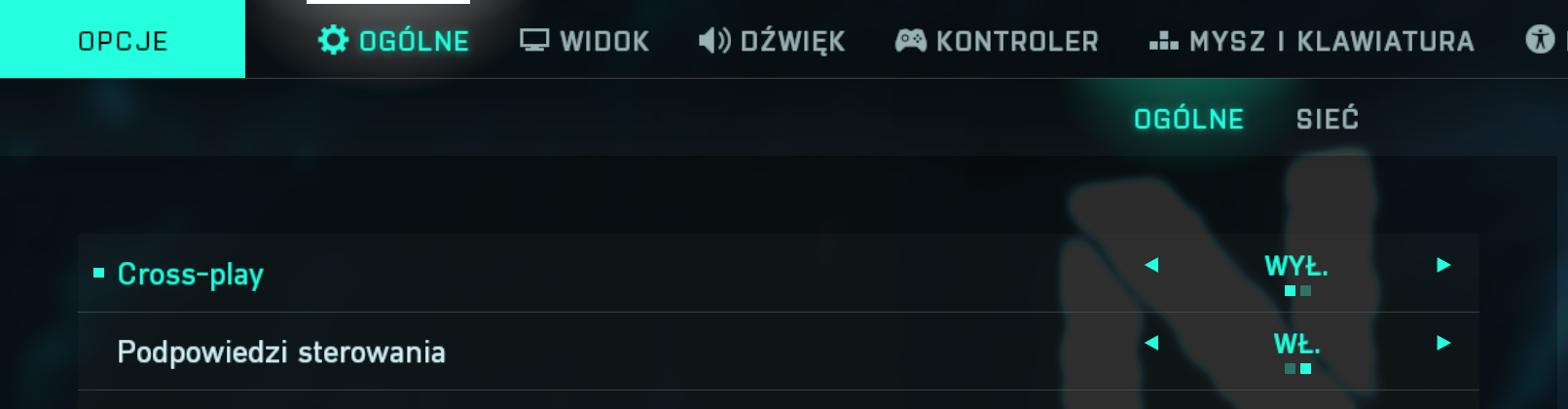Open the accessibility icon tab

[1540, 40]
